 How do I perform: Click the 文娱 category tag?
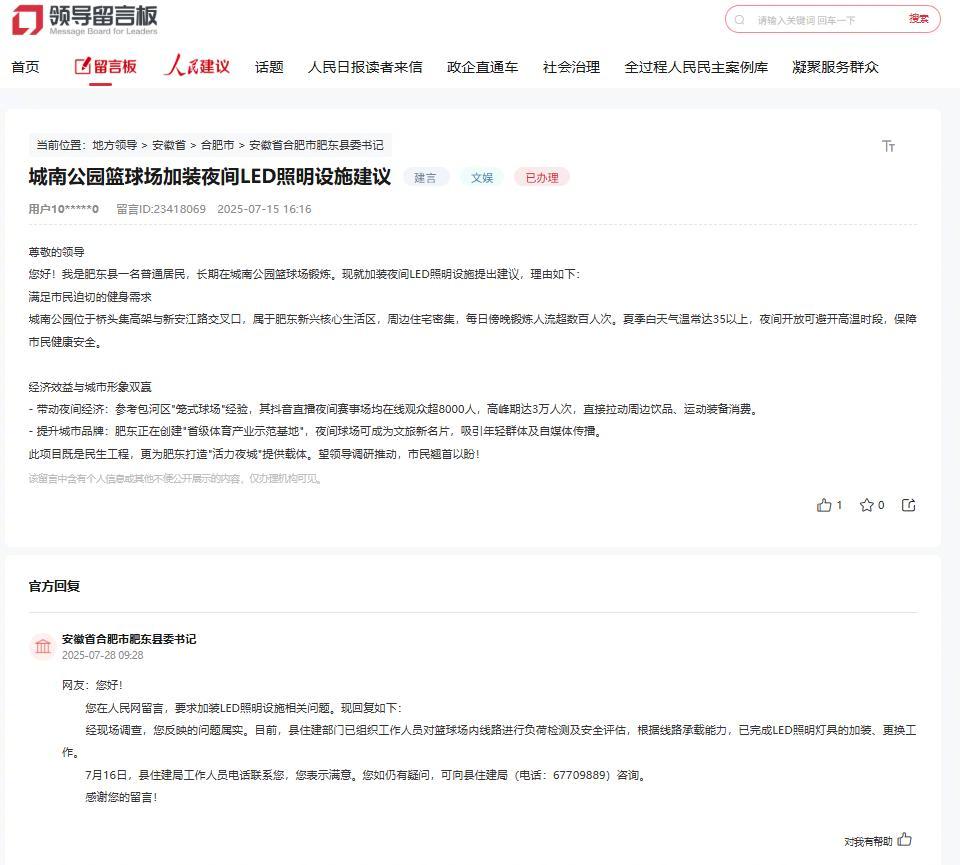tap(482, 178)
